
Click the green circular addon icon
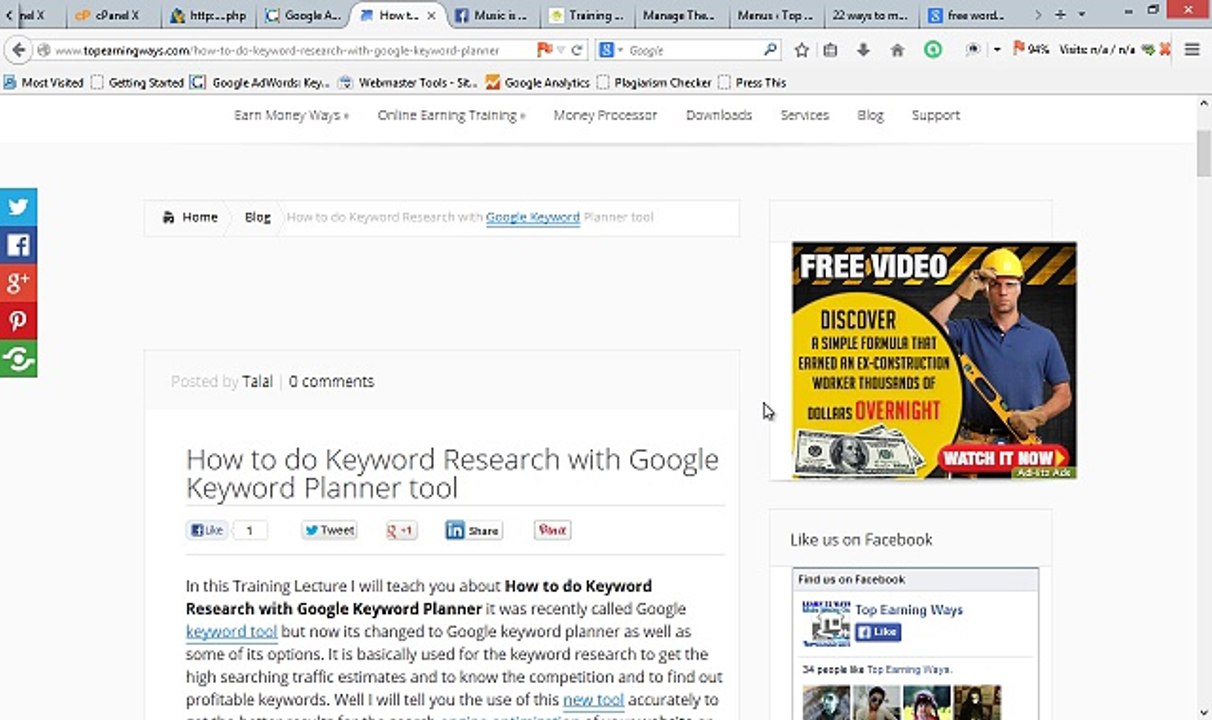click(x=932, y=49)
